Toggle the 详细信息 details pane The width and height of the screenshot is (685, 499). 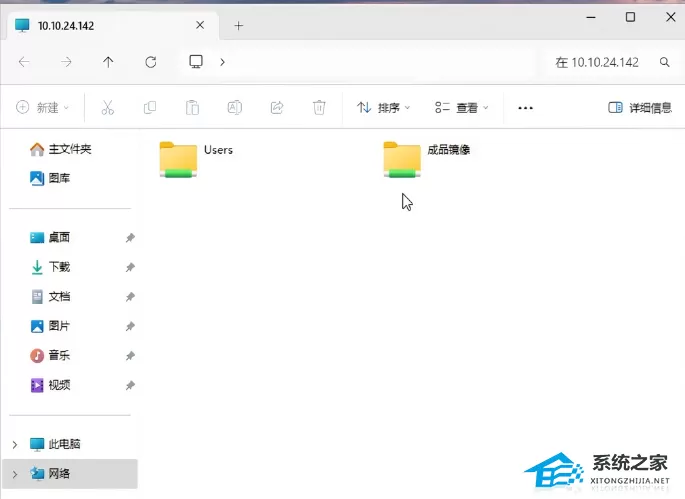640,107
